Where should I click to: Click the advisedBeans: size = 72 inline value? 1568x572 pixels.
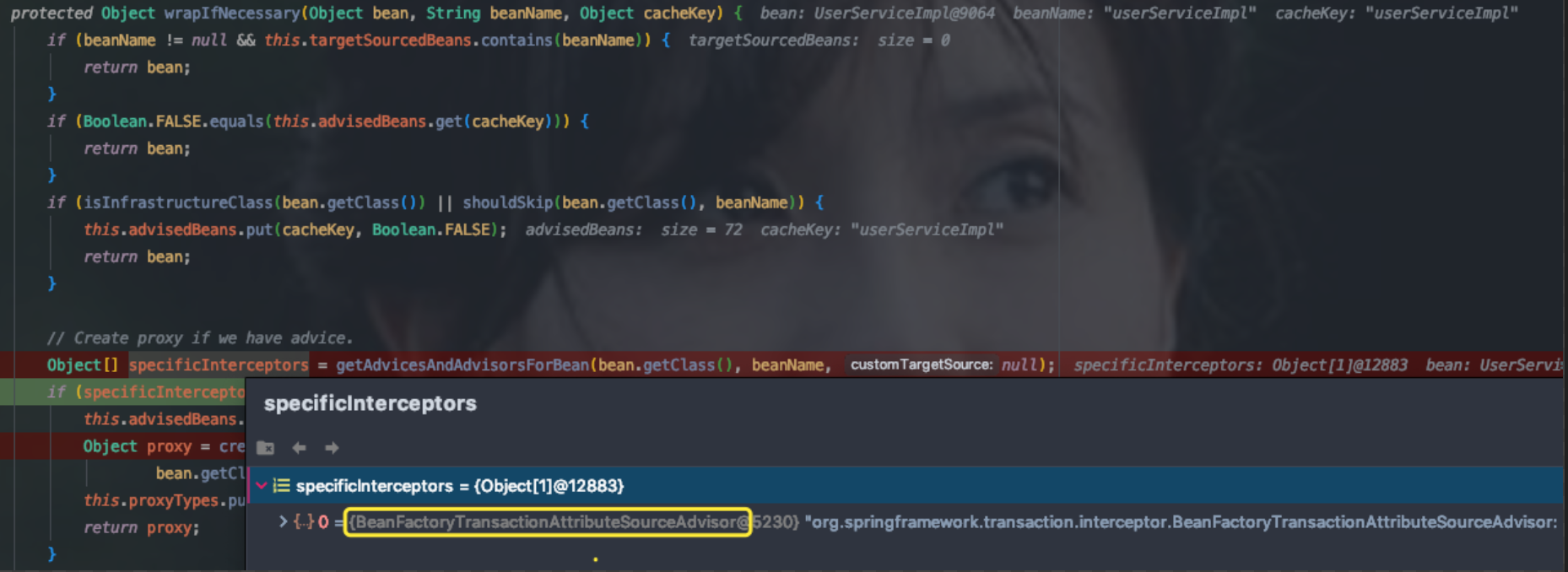click(x=634, y=229)
